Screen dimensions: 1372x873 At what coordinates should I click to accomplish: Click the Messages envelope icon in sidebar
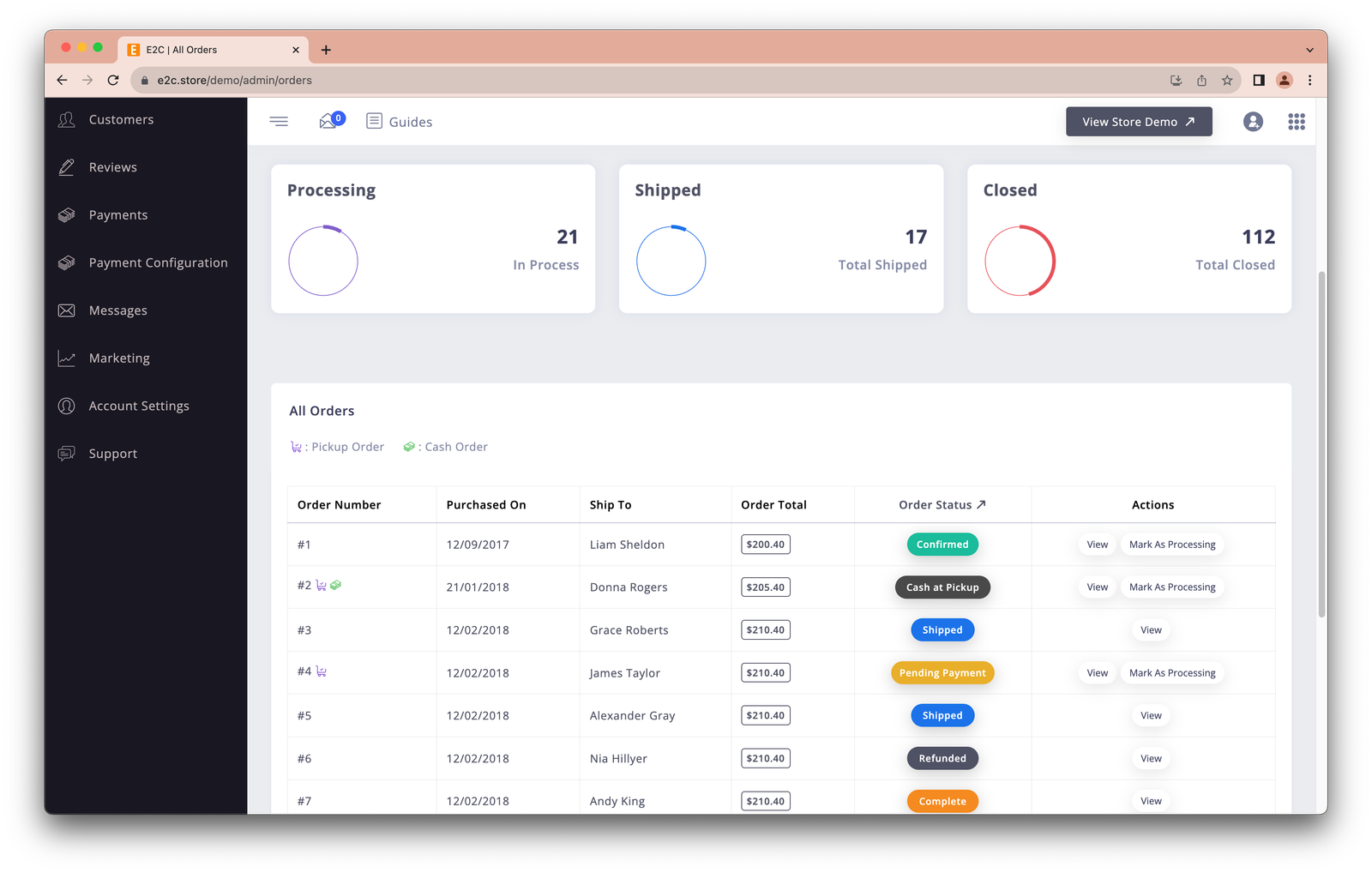(67, 310)
